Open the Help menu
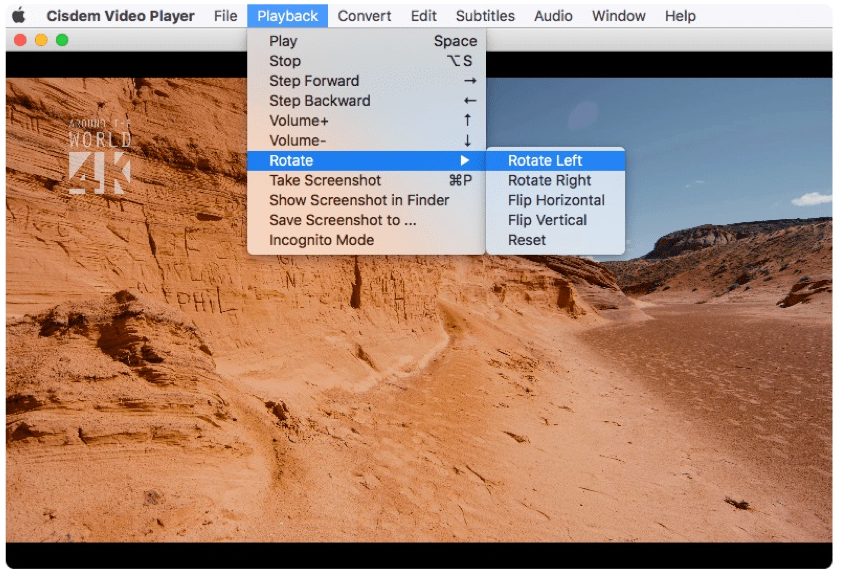Viewport: 849px width, 577px height. click(680, 16)
